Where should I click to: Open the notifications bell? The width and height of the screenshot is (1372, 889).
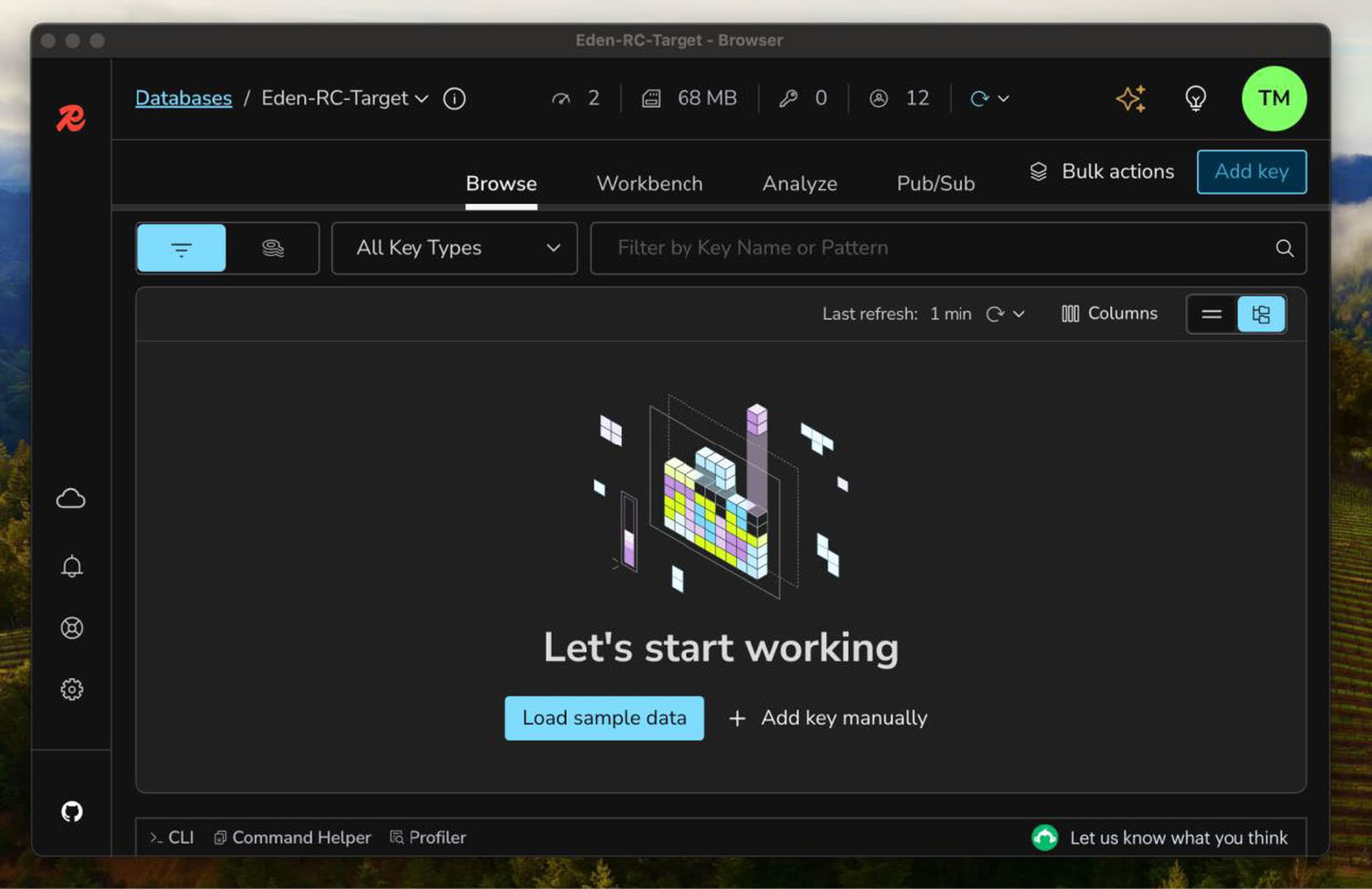71,566
